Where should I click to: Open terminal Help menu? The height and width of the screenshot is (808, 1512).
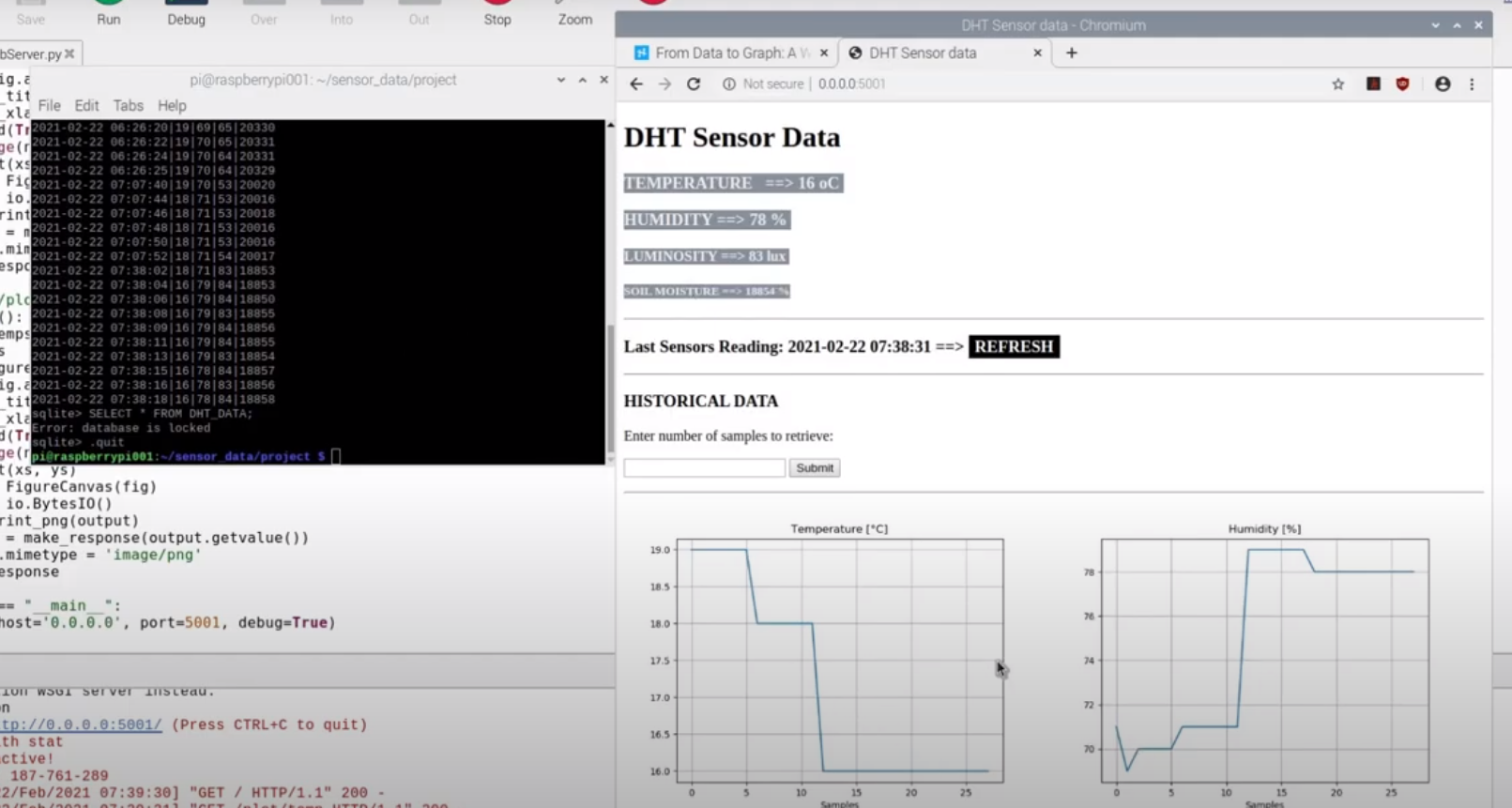pos(172,106)
